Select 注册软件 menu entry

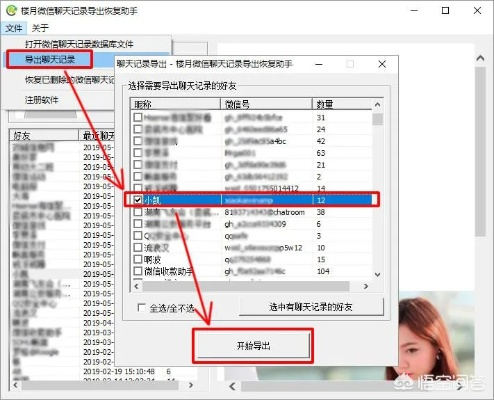[x=42, y=100]
